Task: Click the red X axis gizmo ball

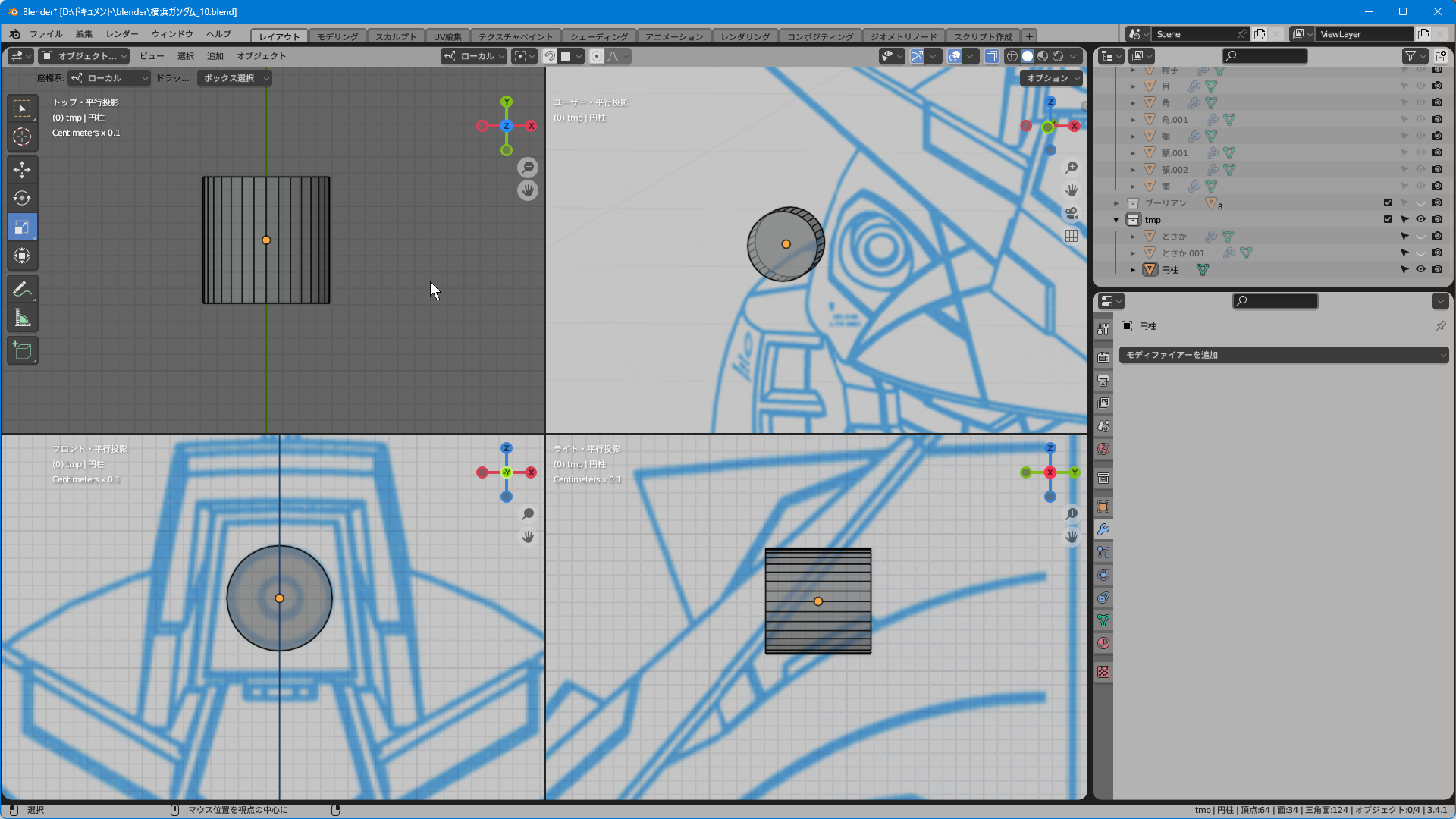Action: coord(531,126)
